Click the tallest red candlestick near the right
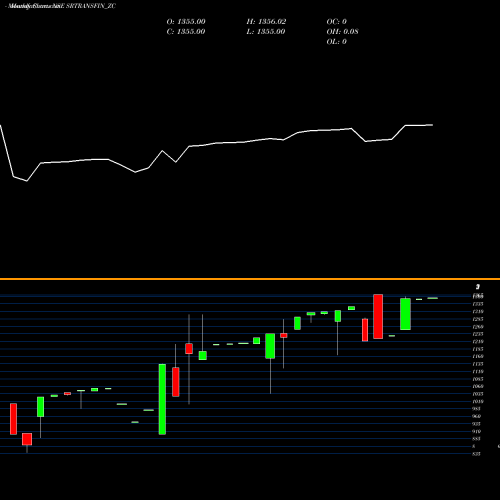This screenshot has width=500, height=500. (378, 316)
